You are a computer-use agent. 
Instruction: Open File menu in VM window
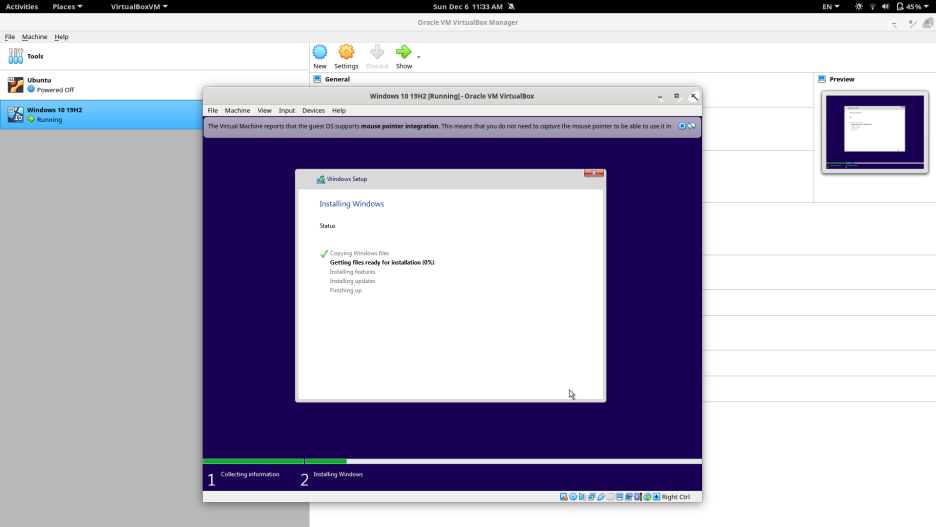tap(213, 110)
